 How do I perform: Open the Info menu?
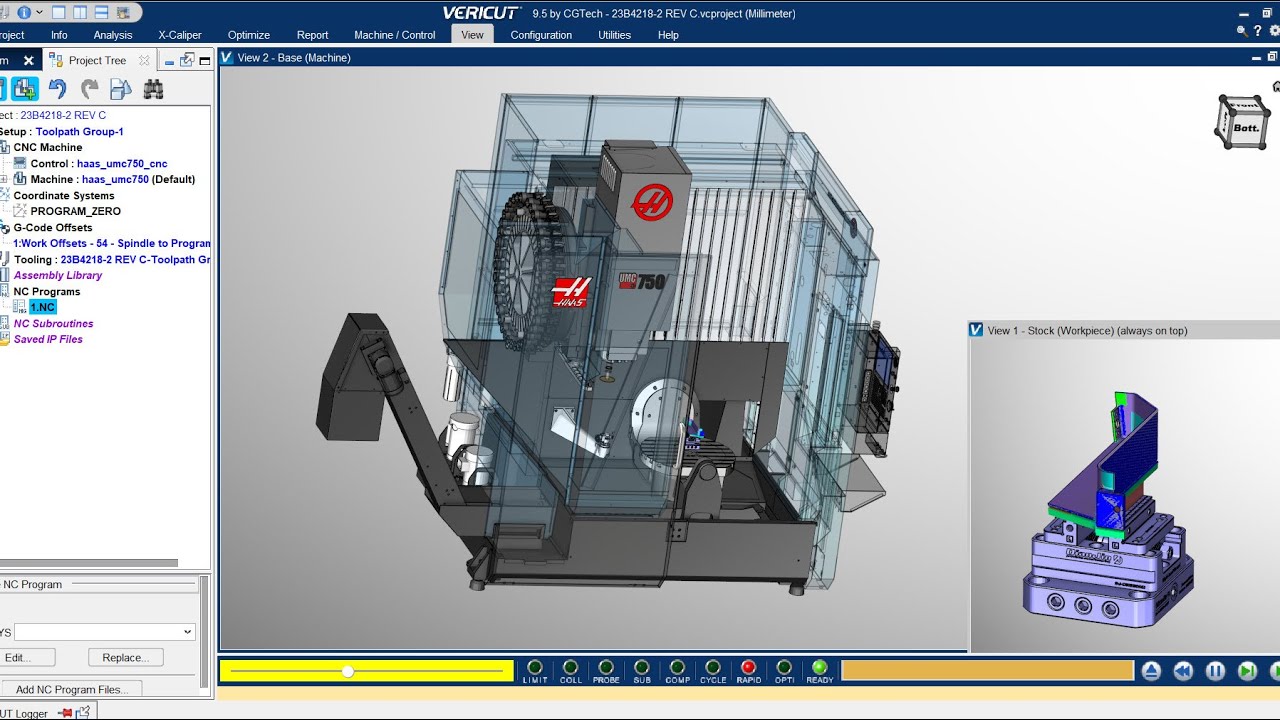coord(59,35)
